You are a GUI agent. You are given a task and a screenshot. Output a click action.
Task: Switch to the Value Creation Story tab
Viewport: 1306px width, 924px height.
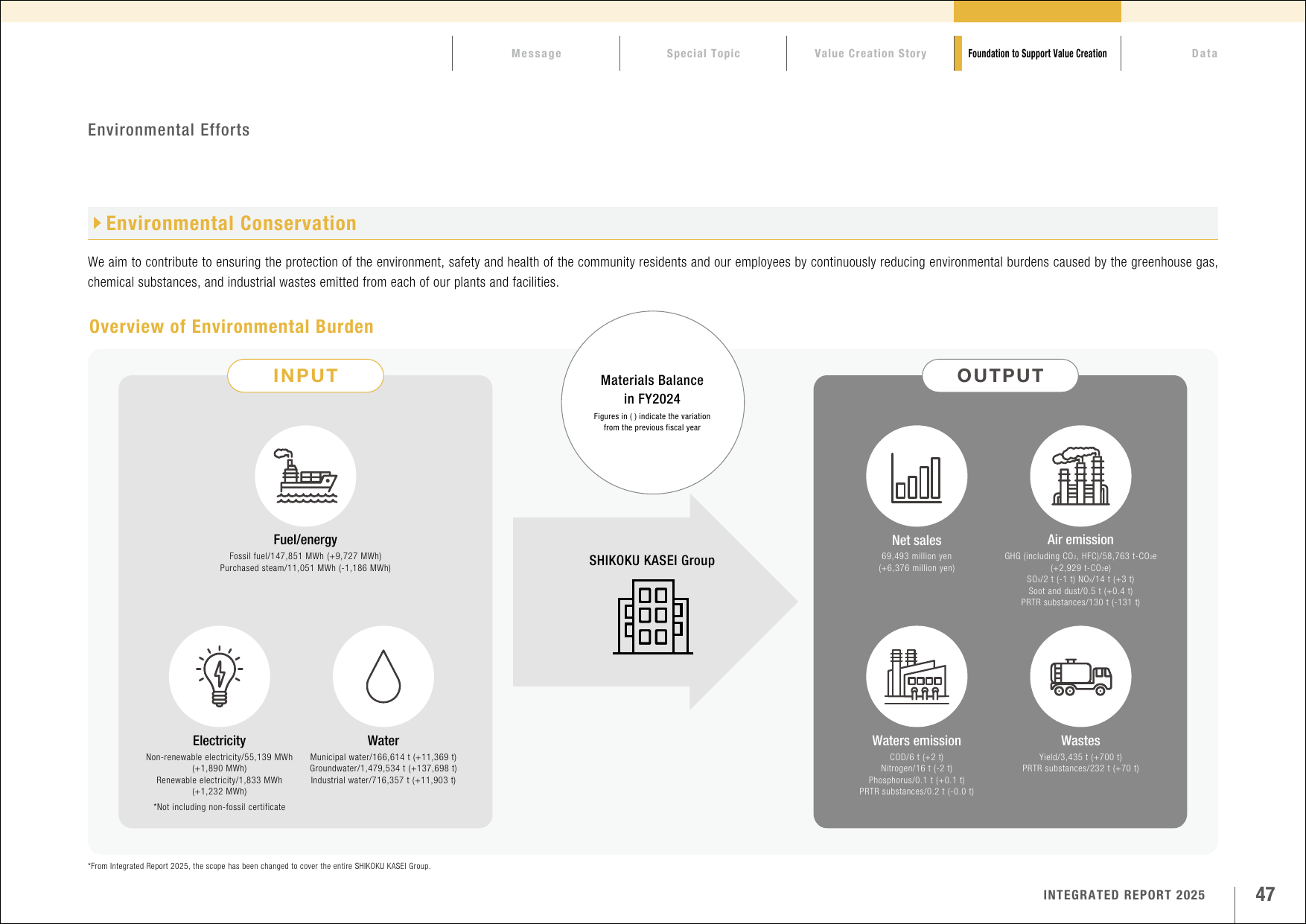[x=870, y=54]
